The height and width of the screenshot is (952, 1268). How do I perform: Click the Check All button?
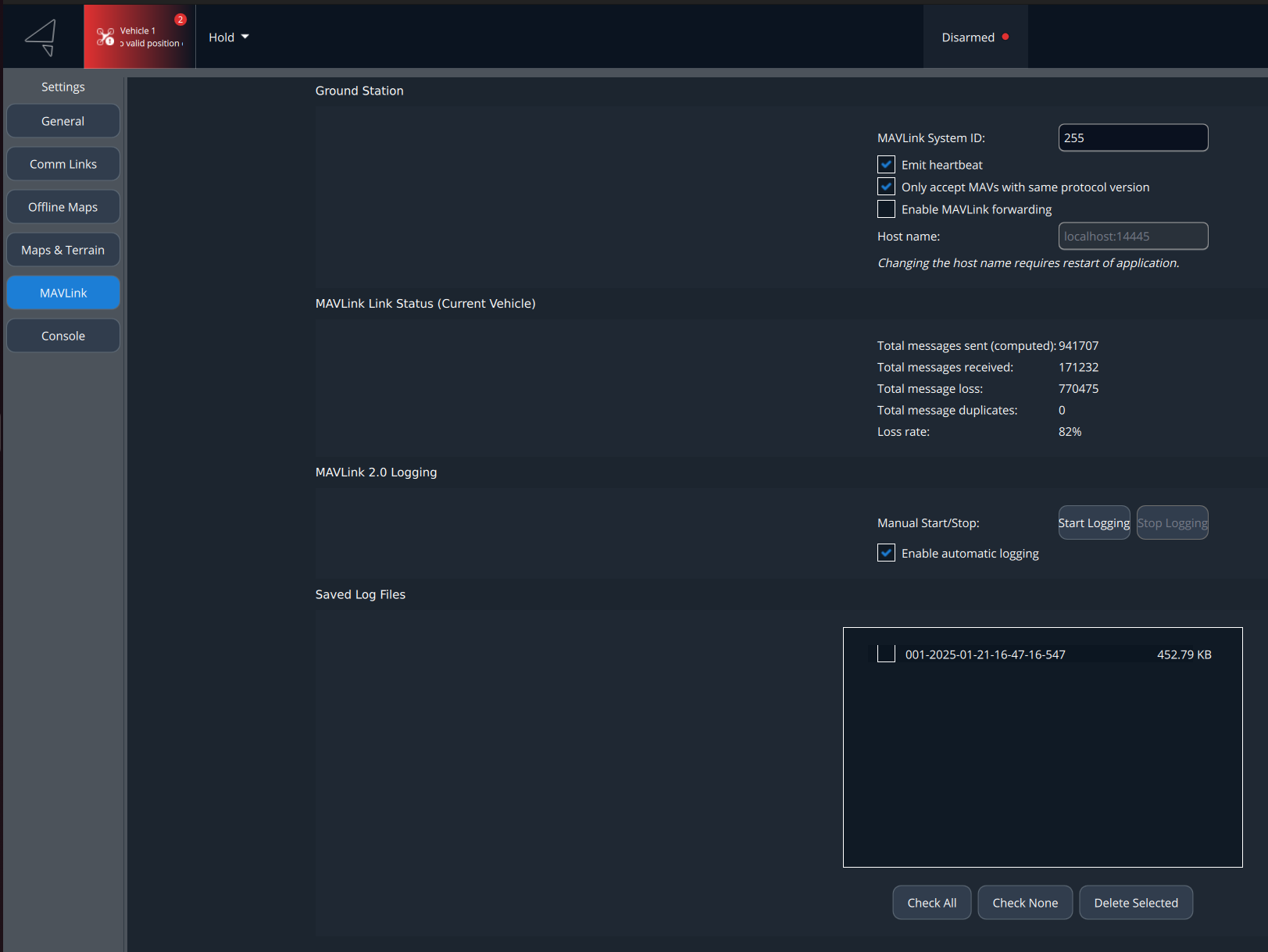click(931, 903)
